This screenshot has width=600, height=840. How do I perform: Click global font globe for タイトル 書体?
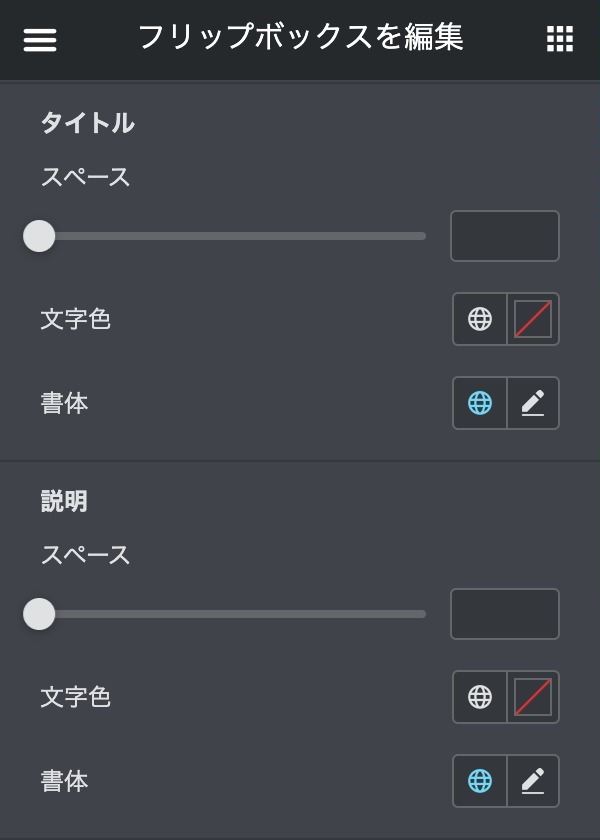click(x=480, y=403)
